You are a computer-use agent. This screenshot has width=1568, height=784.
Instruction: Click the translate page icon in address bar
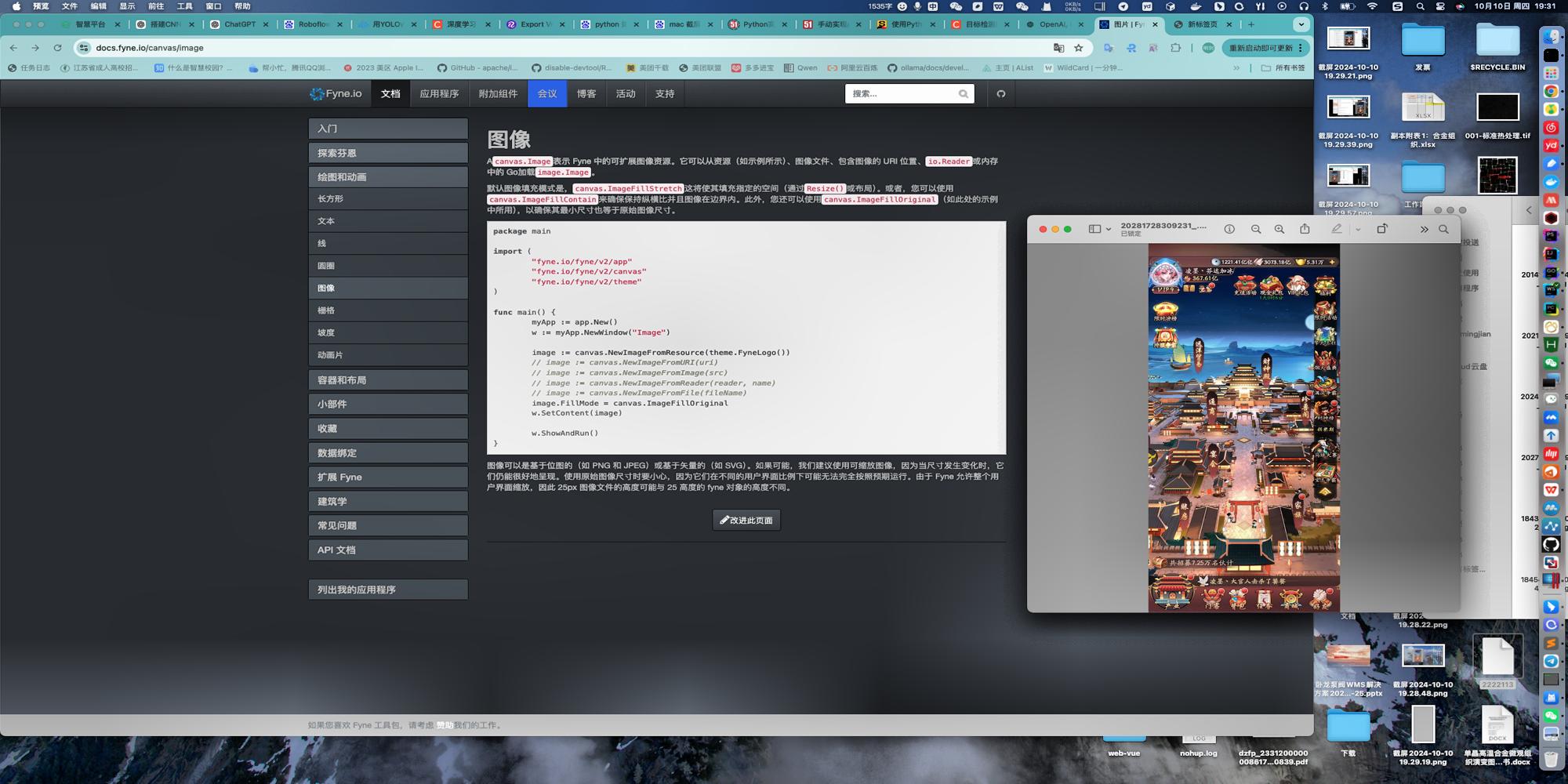(1058, 48)
